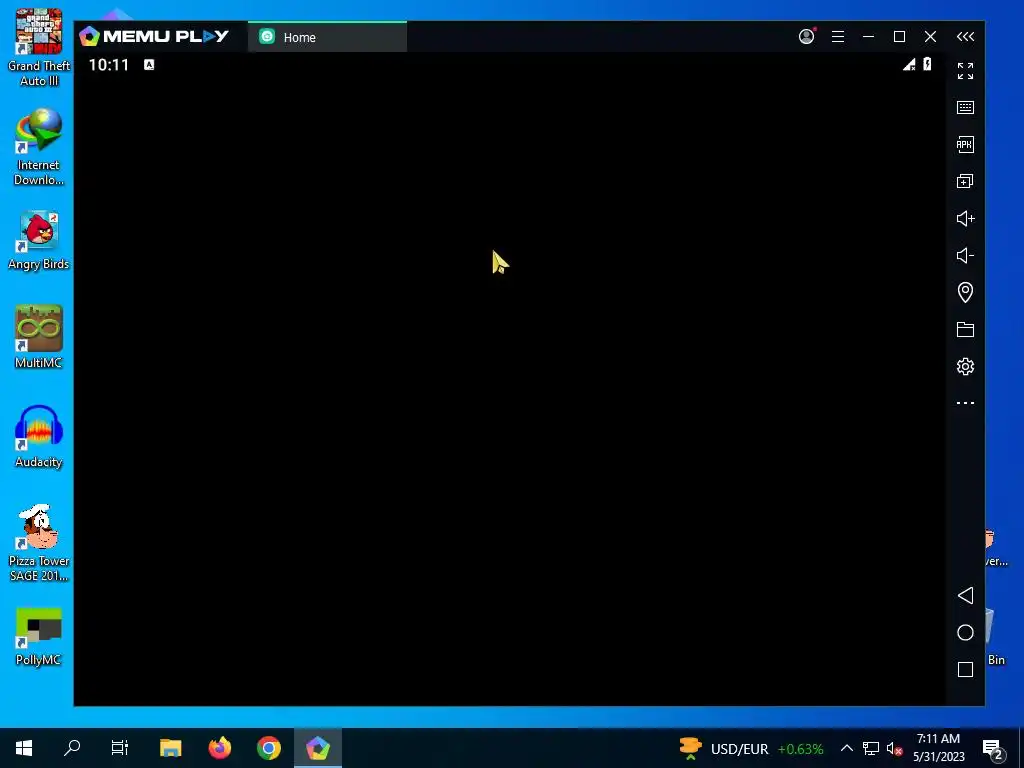Open taskbar search
The height and width of the screenshot is (768, 1024).
pyautogui.click(x=72, y=748)
